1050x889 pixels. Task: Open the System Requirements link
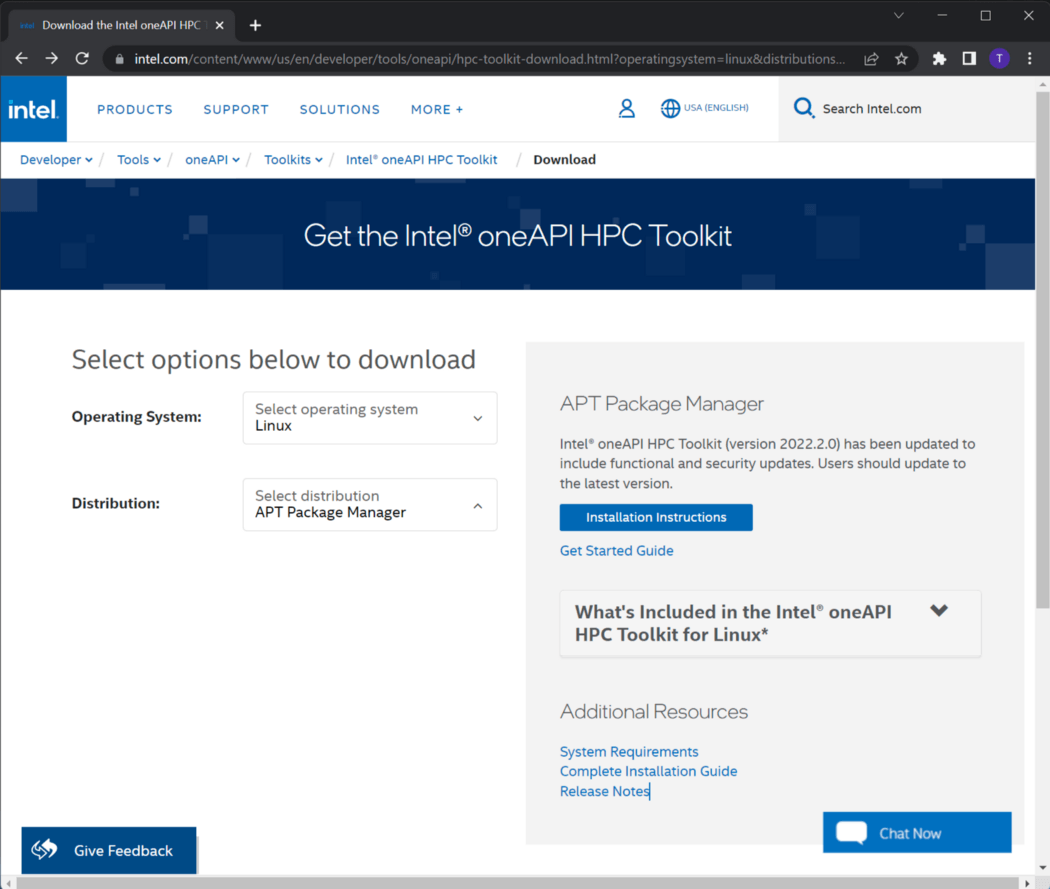(629, 752)
